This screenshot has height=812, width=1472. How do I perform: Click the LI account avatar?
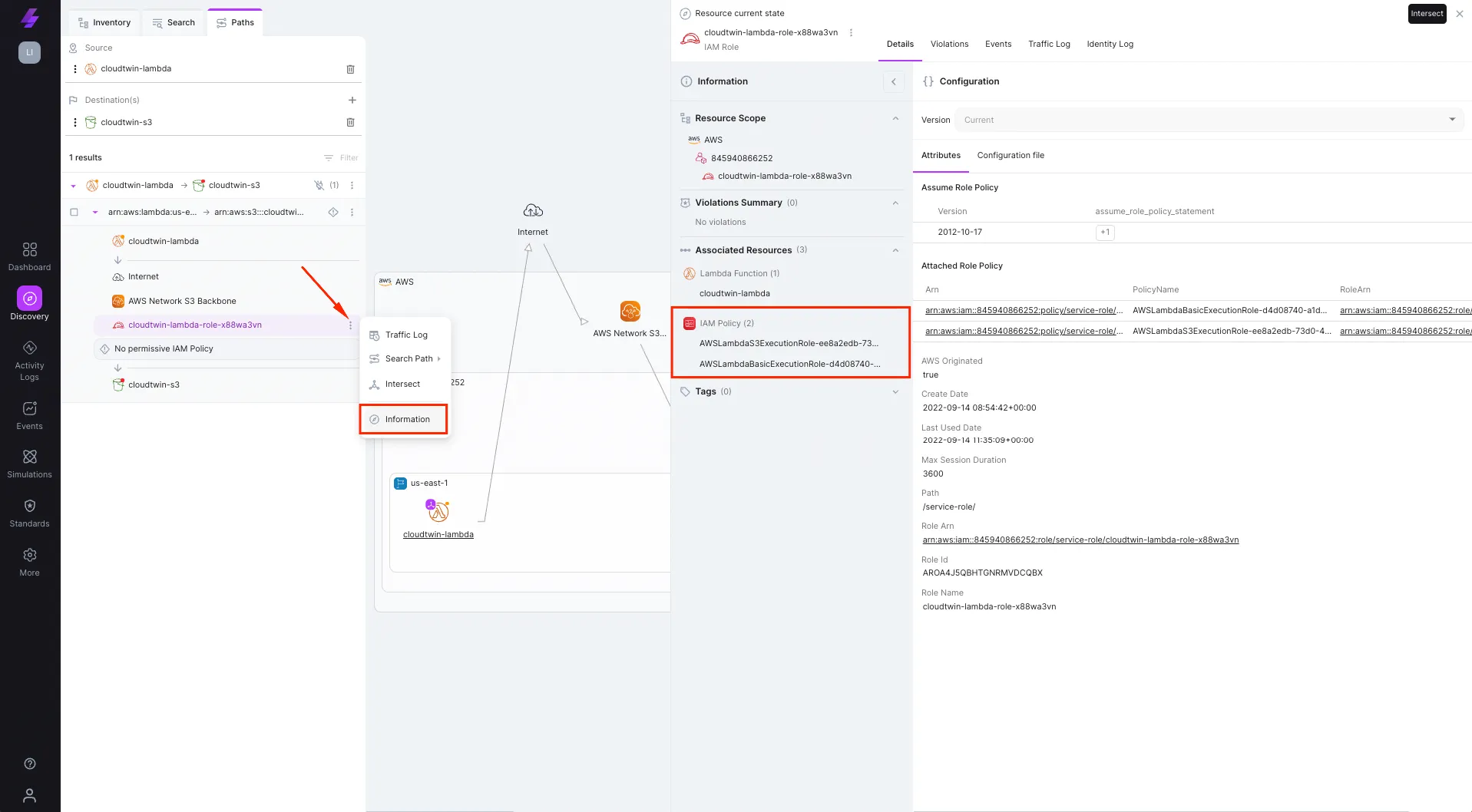29,52
